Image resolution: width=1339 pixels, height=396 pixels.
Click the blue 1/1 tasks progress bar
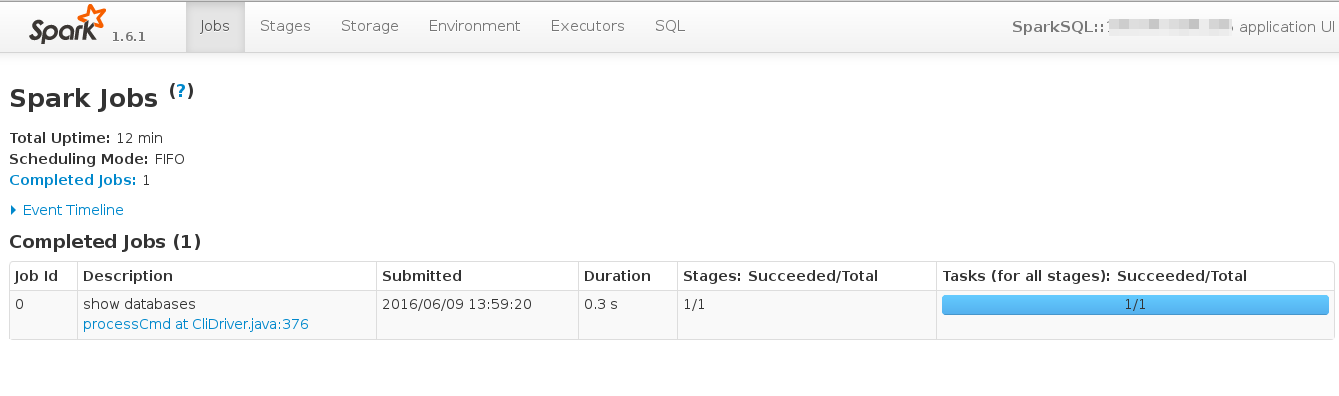pyautogui.click(x=1135, y=305)
